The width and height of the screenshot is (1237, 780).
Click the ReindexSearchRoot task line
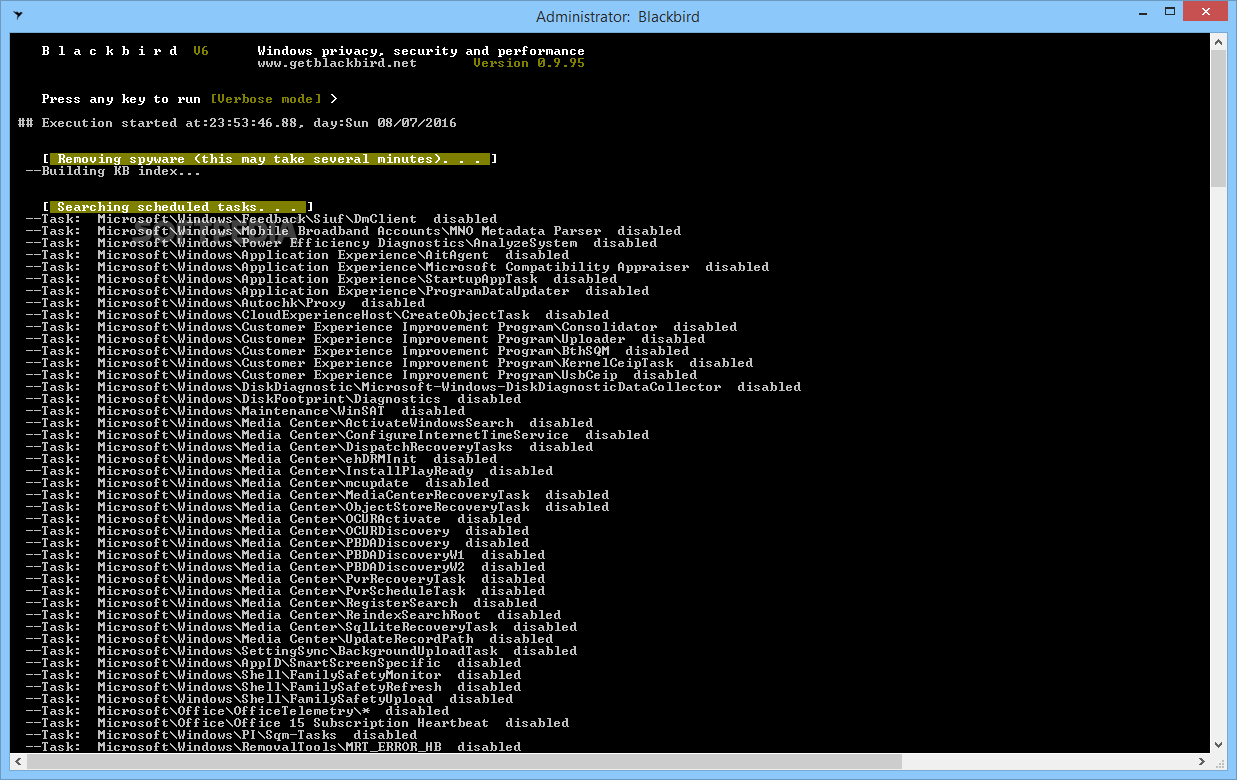tap(293, 615)
